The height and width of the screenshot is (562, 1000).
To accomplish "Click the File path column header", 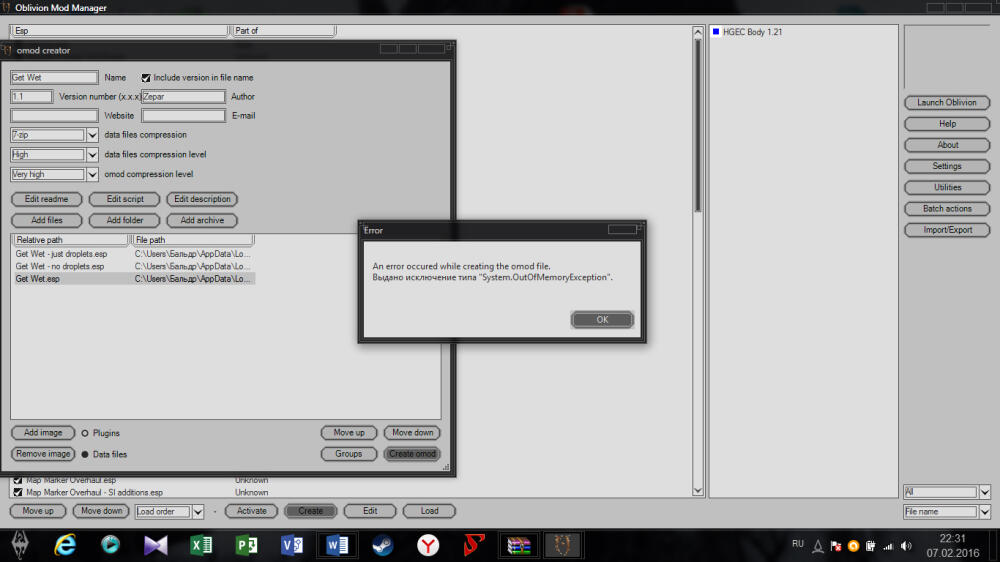I will (193, 240).
